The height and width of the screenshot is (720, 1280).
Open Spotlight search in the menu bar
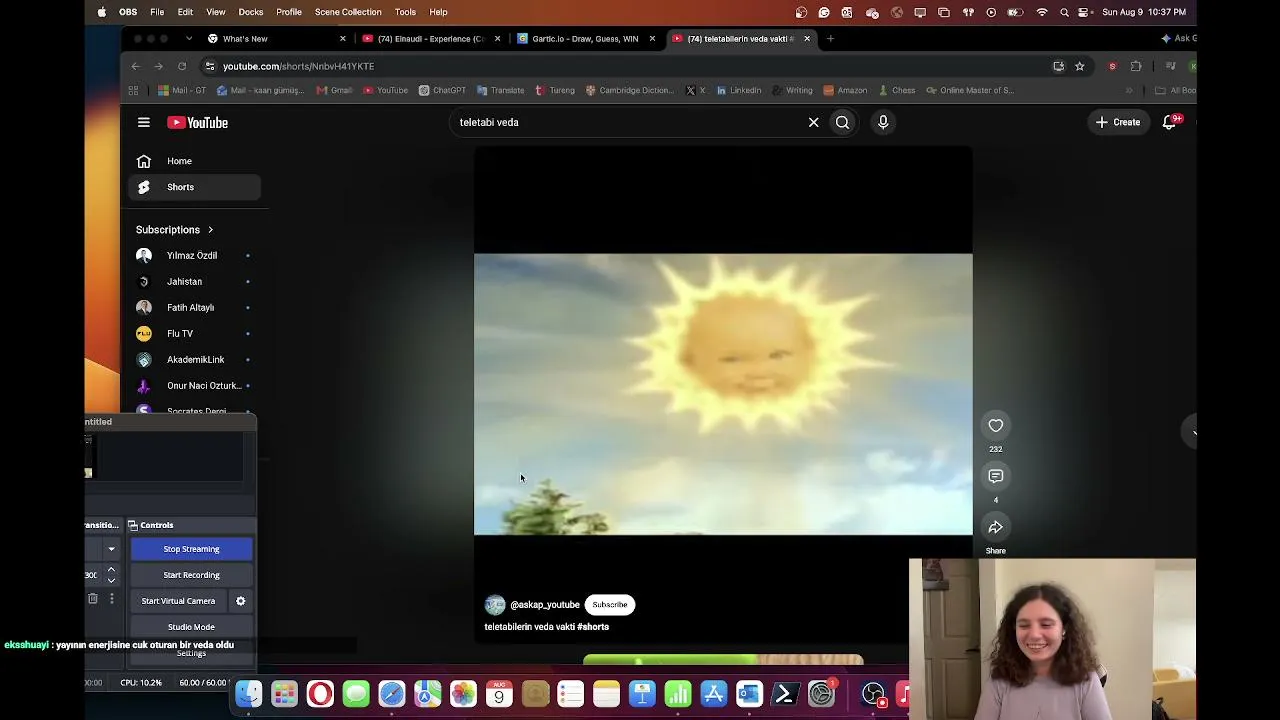point(1064,12)
